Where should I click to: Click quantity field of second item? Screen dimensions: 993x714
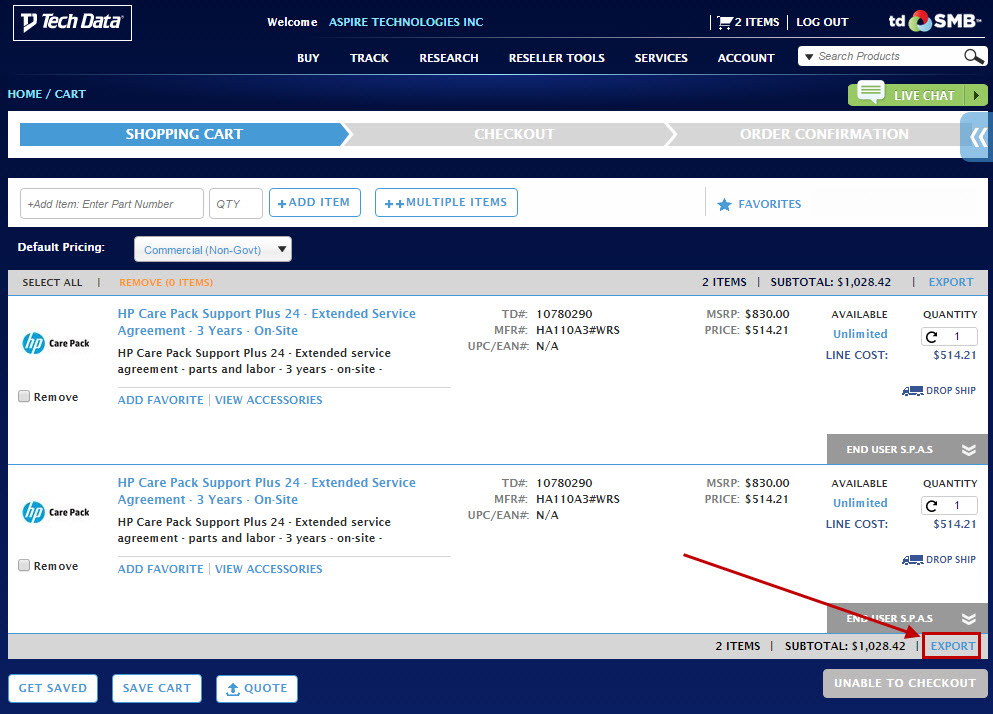tap(958, 506)
